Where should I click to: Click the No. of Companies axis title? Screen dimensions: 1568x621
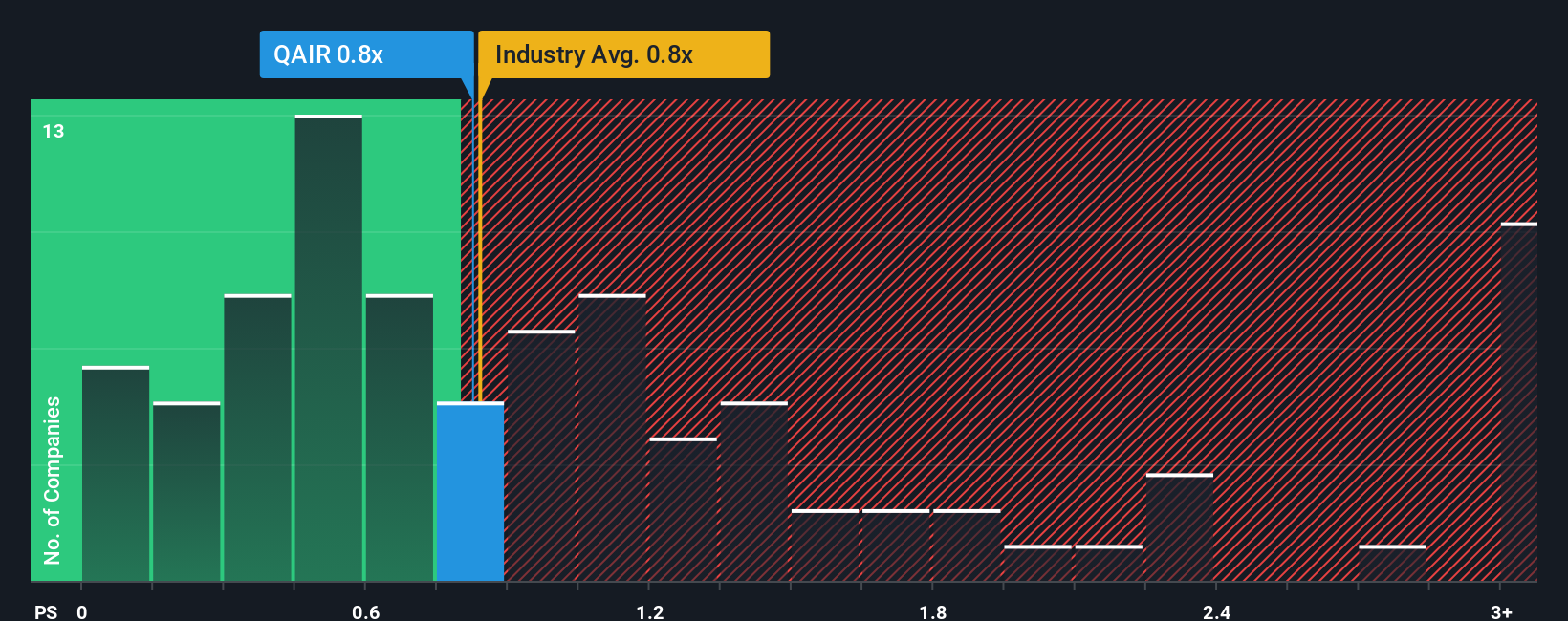(x=52, y=480)
